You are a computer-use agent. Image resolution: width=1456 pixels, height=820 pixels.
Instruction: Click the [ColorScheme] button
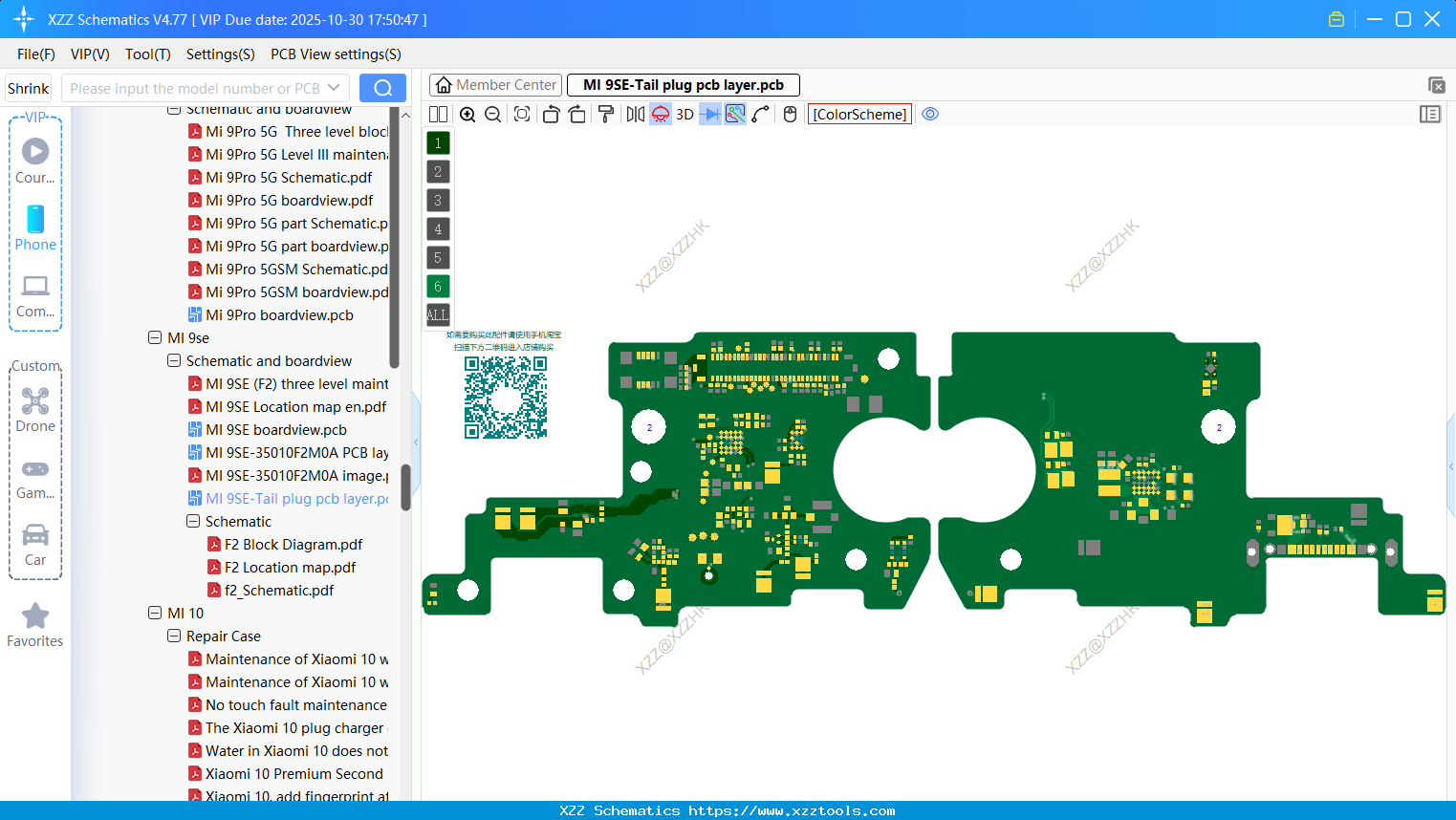point(858,114)
